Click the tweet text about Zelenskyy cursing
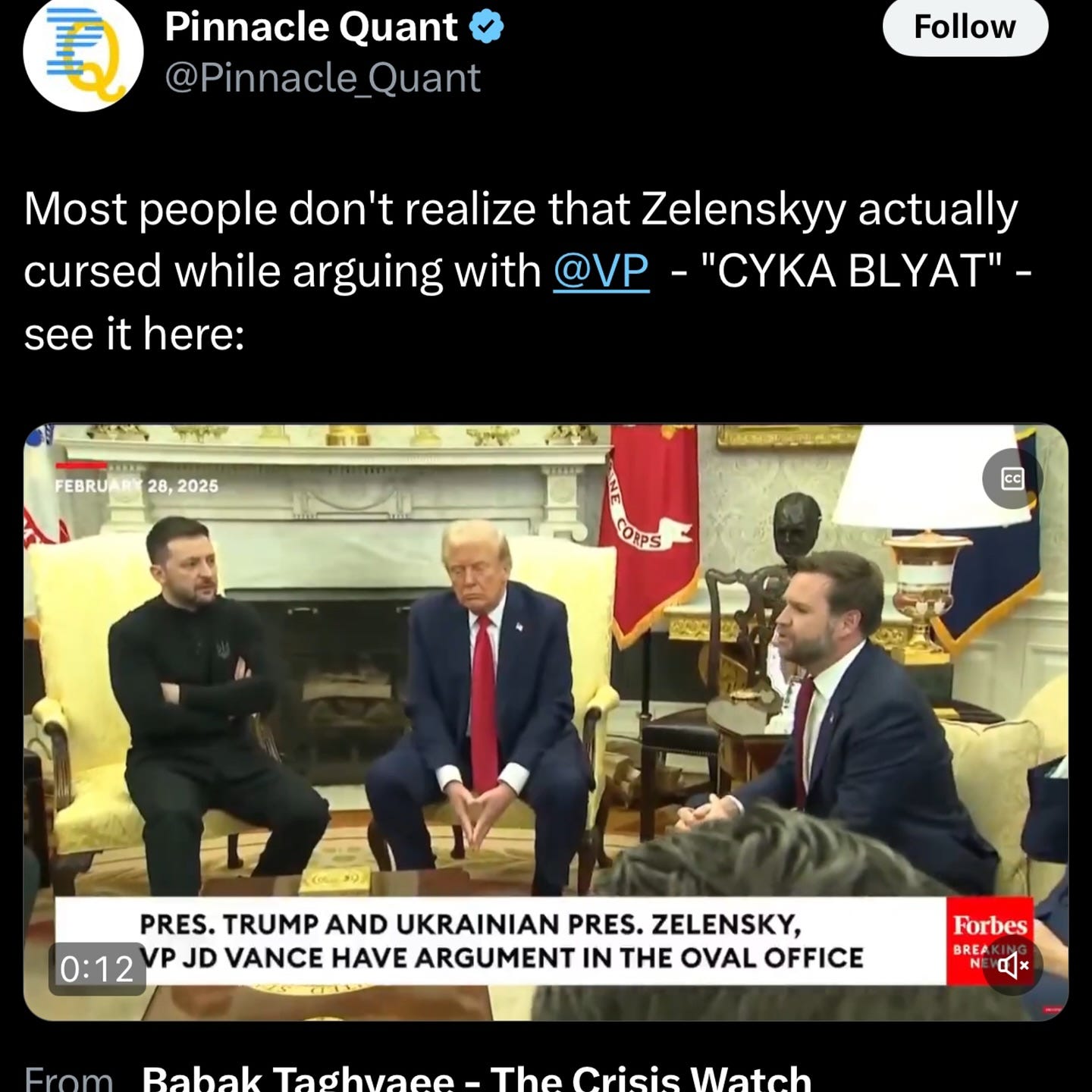1092x1092 pixels. click(x=527, y=271)
